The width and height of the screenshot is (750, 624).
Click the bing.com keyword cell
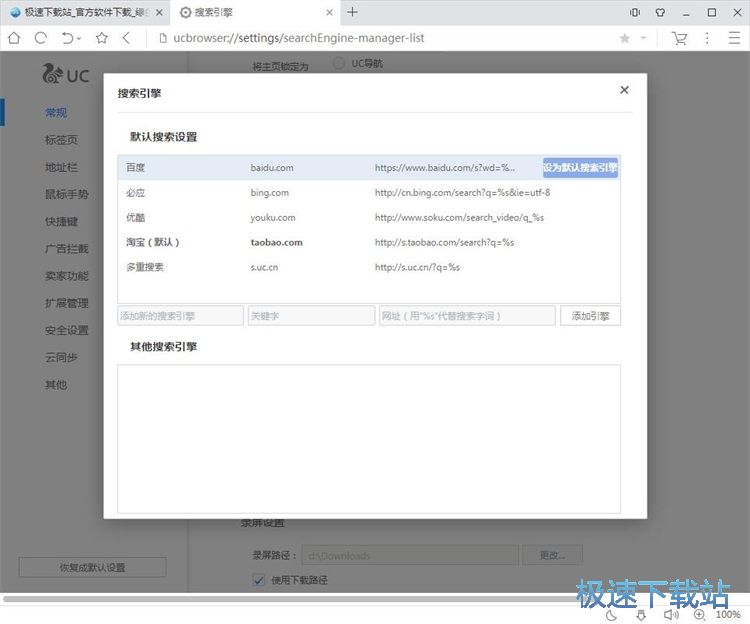(270, 193)
